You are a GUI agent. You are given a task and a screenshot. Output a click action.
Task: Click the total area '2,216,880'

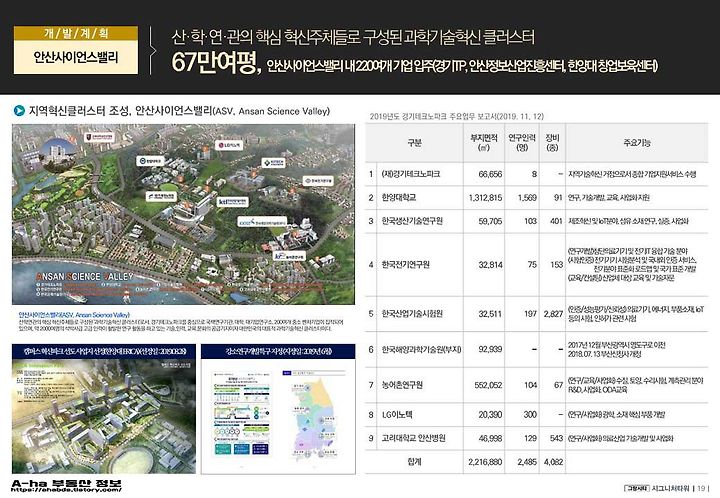[x=485, y=462]
